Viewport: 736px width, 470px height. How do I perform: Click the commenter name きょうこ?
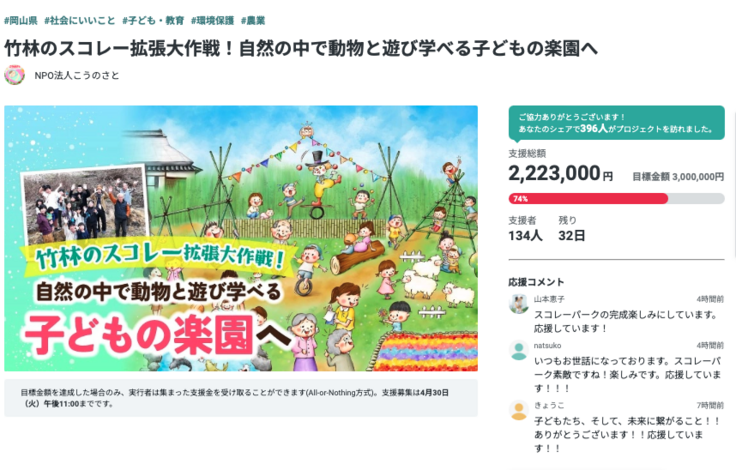click(x=549, y=405)
